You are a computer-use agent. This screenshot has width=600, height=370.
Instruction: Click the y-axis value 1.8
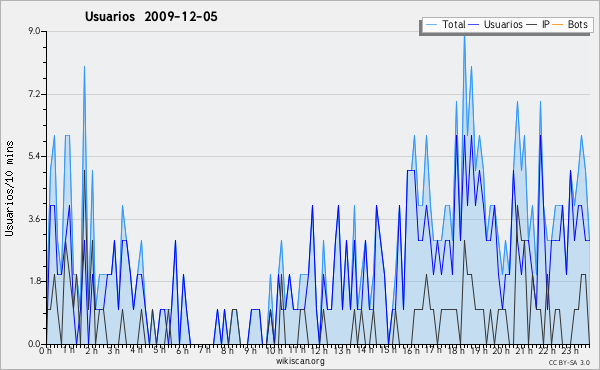tap(34, 282)
